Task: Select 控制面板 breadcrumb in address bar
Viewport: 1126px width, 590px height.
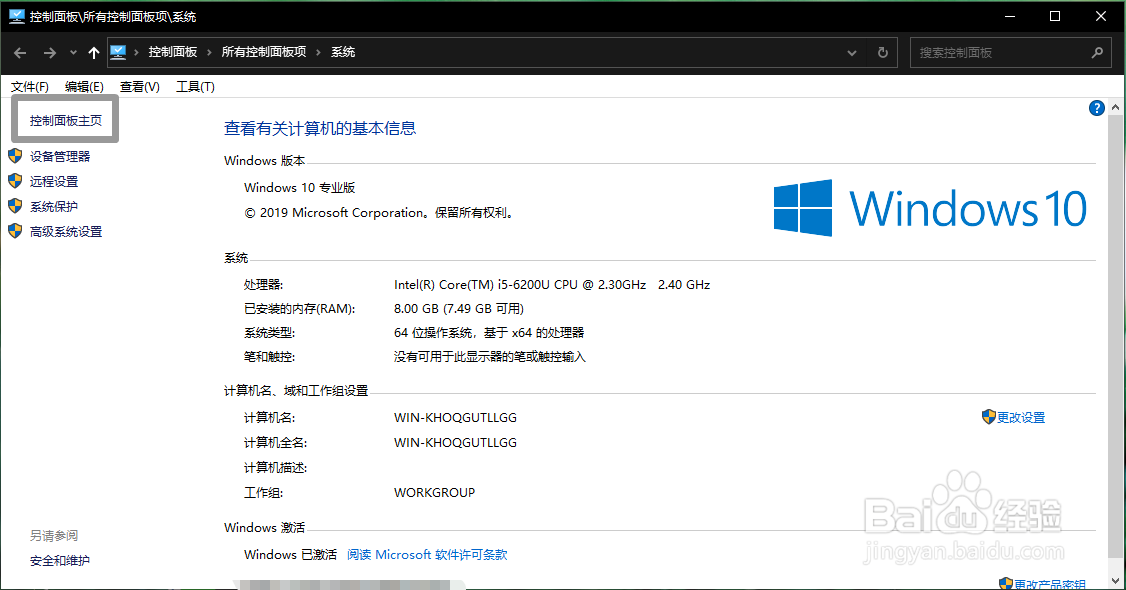Action: (x=172, y=52)
